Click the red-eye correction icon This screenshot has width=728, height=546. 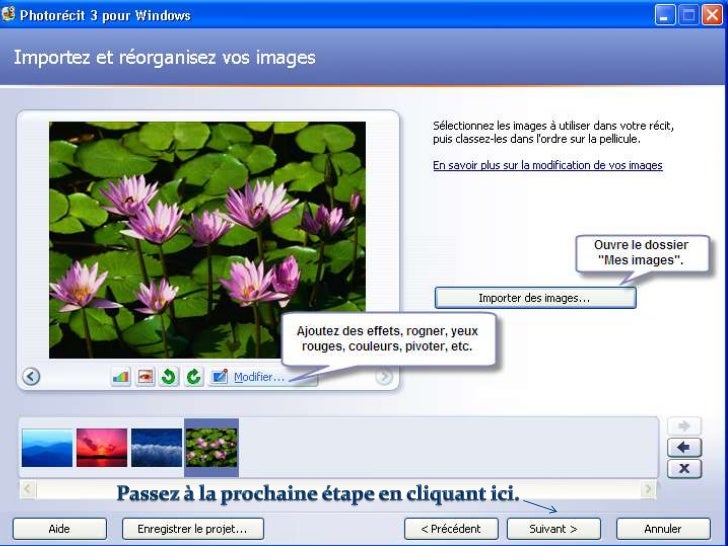point(145,377)
